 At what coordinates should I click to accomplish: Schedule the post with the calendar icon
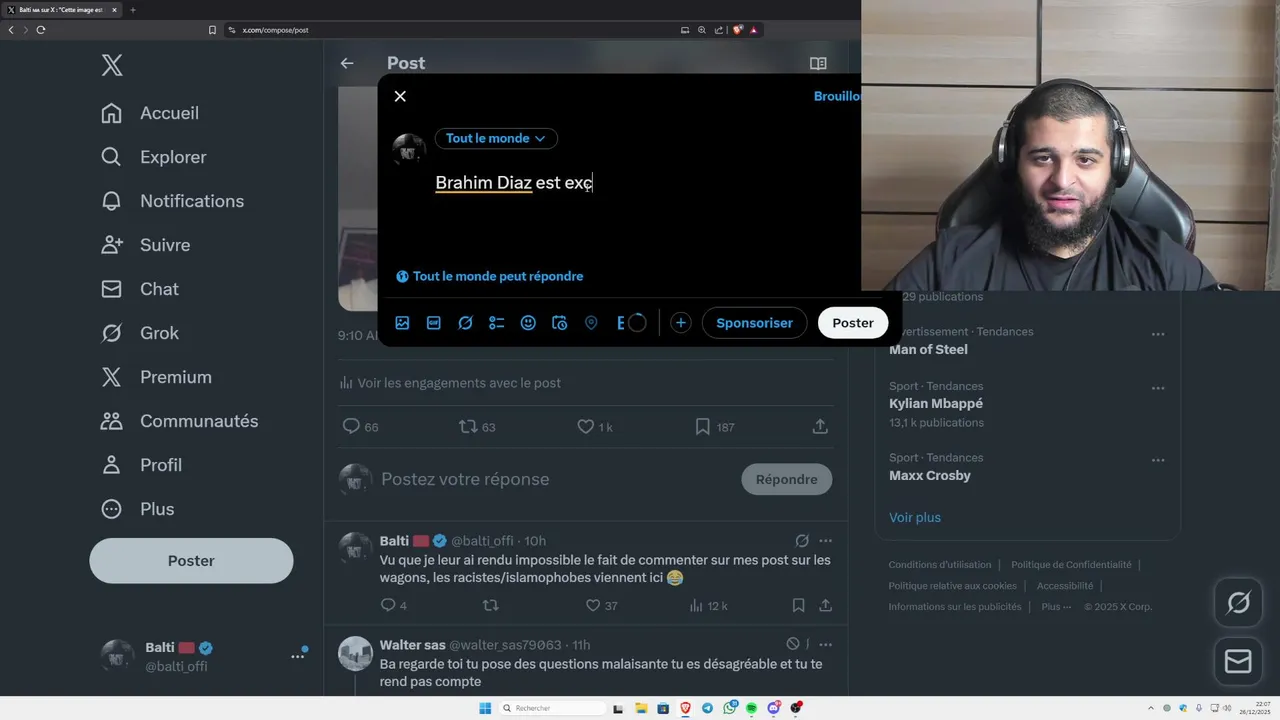[560, 323]
